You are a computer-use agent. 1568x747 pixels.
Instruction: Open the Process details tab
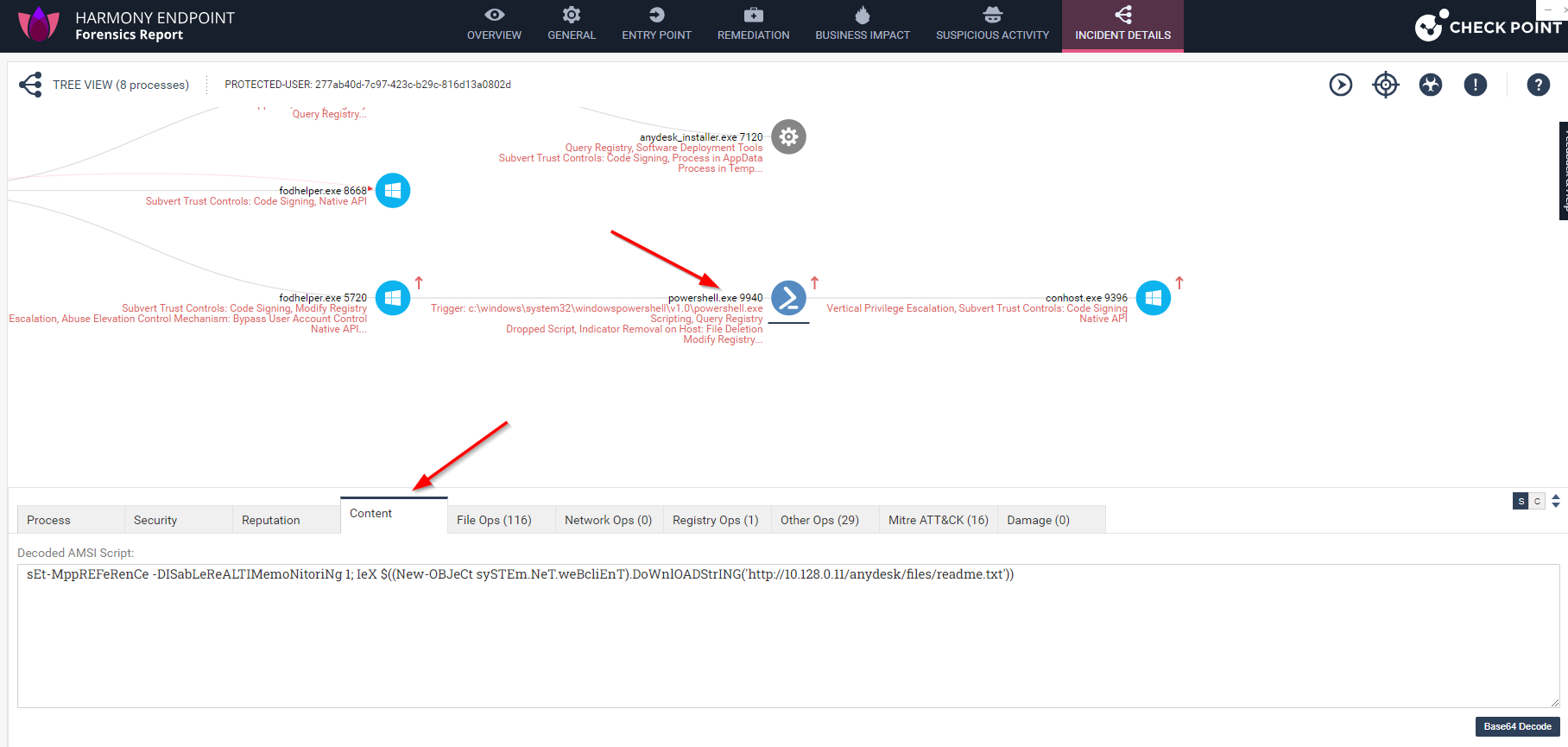coord(71,520)
